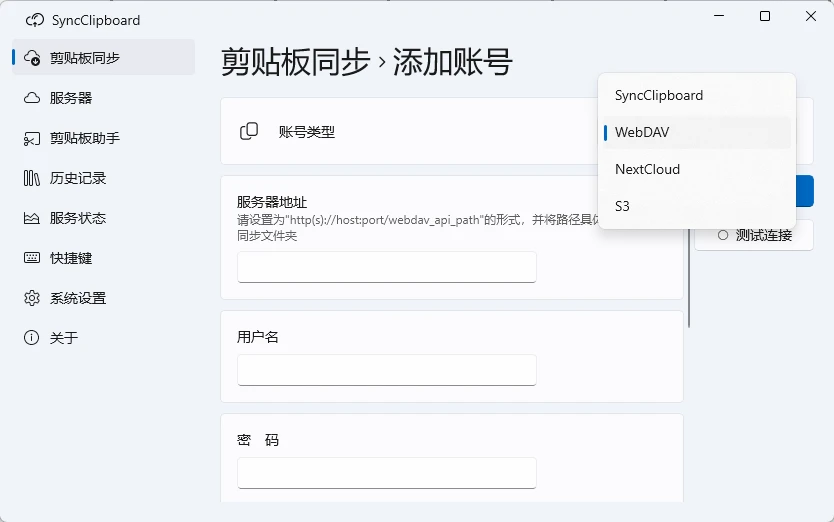Go to 服务器 page in sidebar
Viewport: 834px width, 522px height.
104,98
